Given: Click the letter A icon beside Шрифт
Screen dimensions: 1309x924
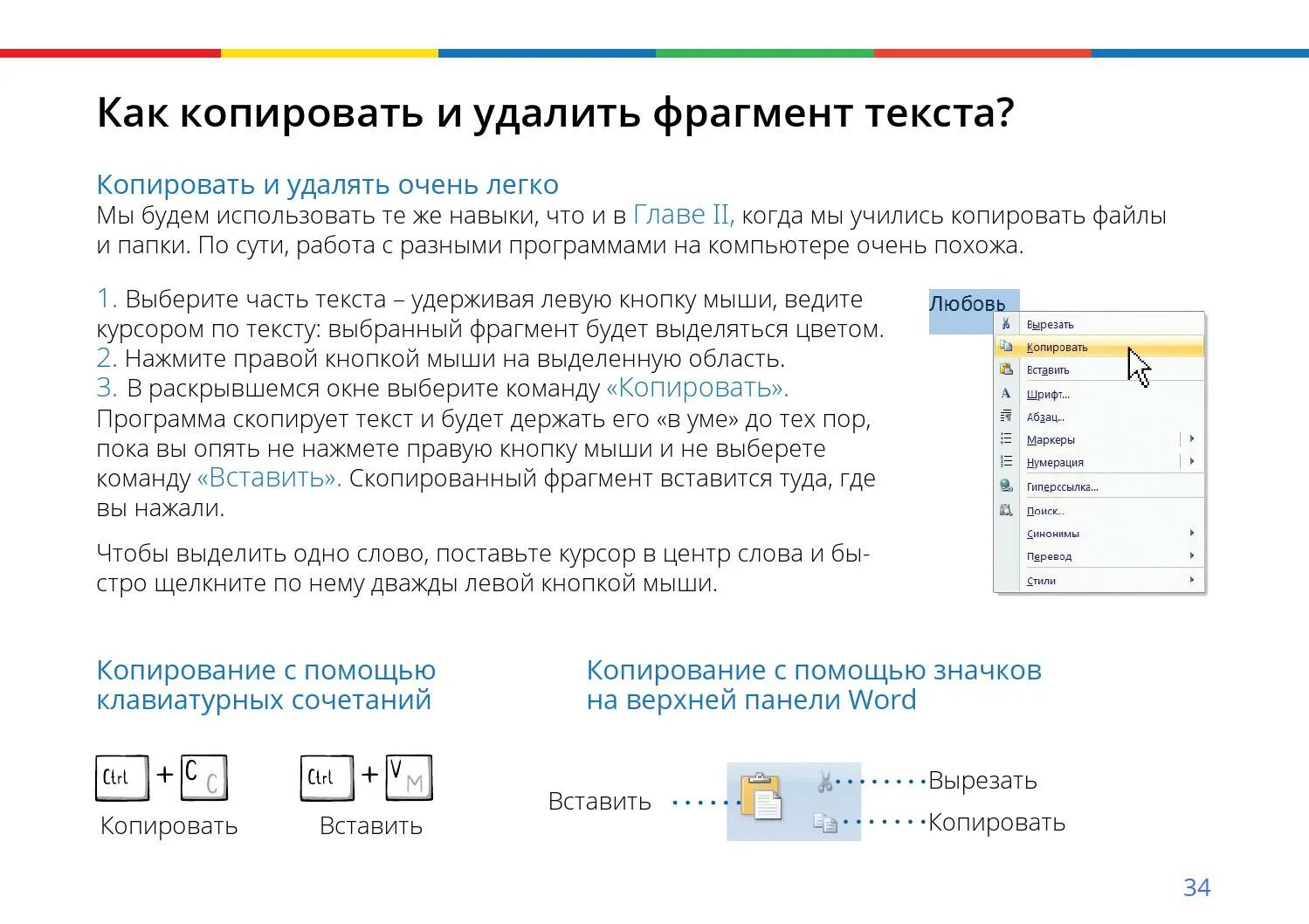Looking at the screenshot, I should (x=1006, y=394).
